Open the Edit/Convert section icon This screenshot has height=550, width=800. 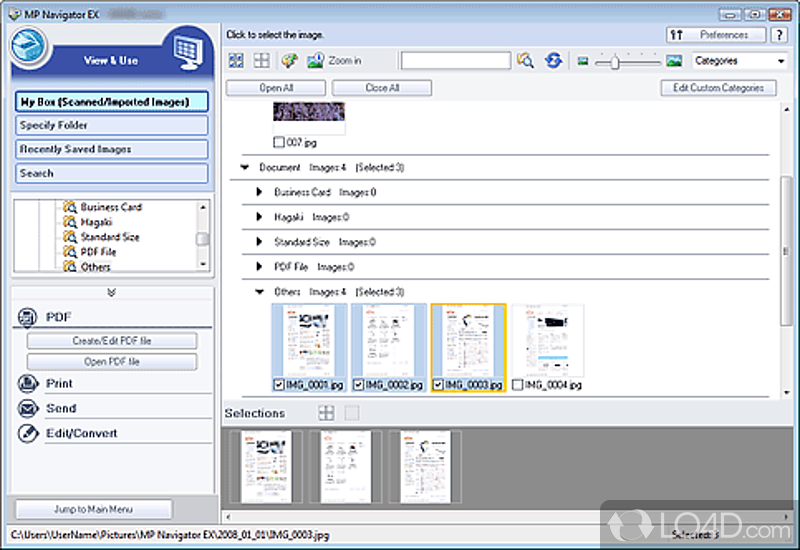point(27,434)
